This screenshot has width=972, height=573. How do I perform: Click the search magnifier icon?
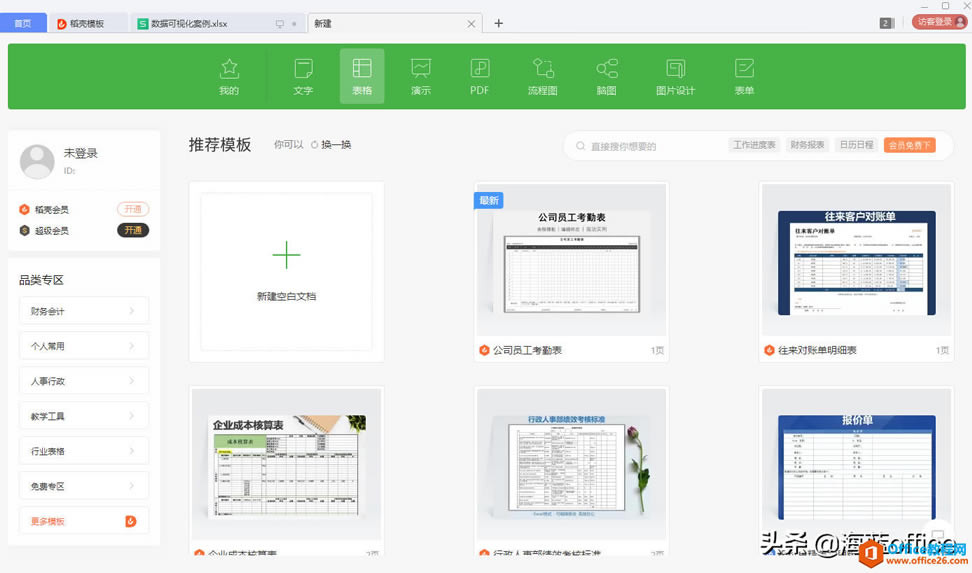pyautogui.click(x=580, y=146)
